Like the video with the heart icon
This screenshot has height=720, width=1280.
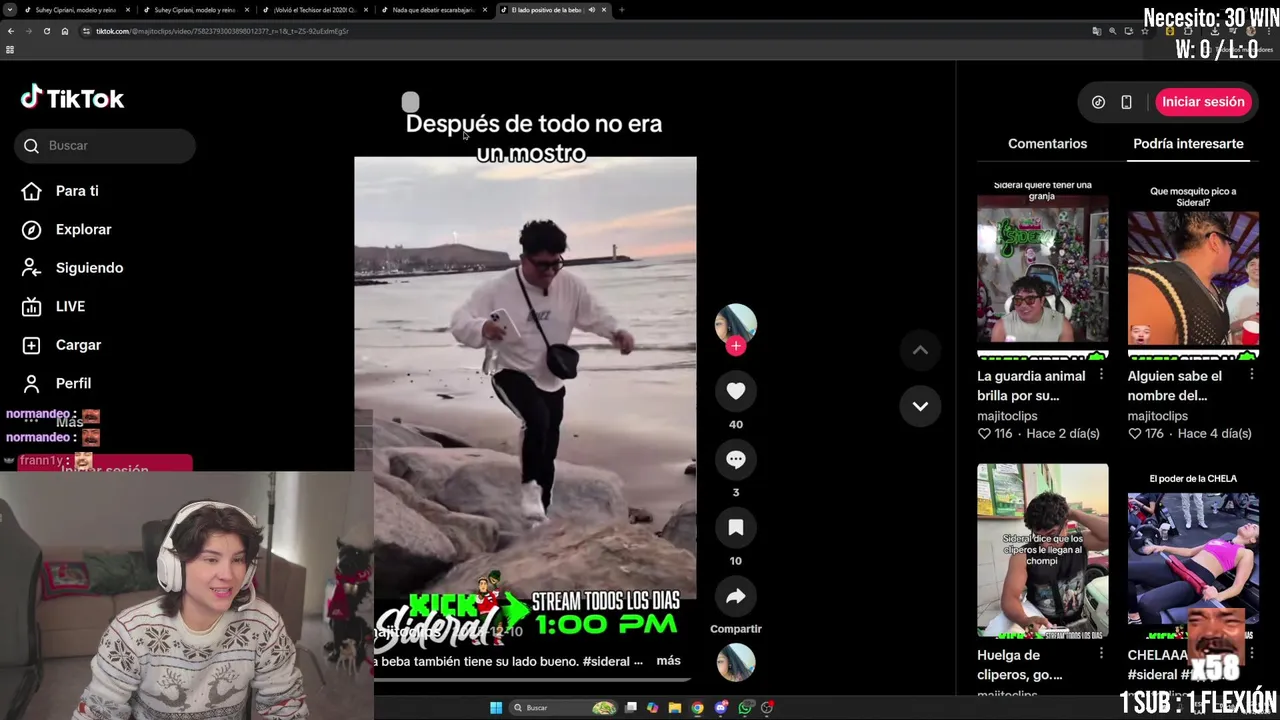(736, 391)
